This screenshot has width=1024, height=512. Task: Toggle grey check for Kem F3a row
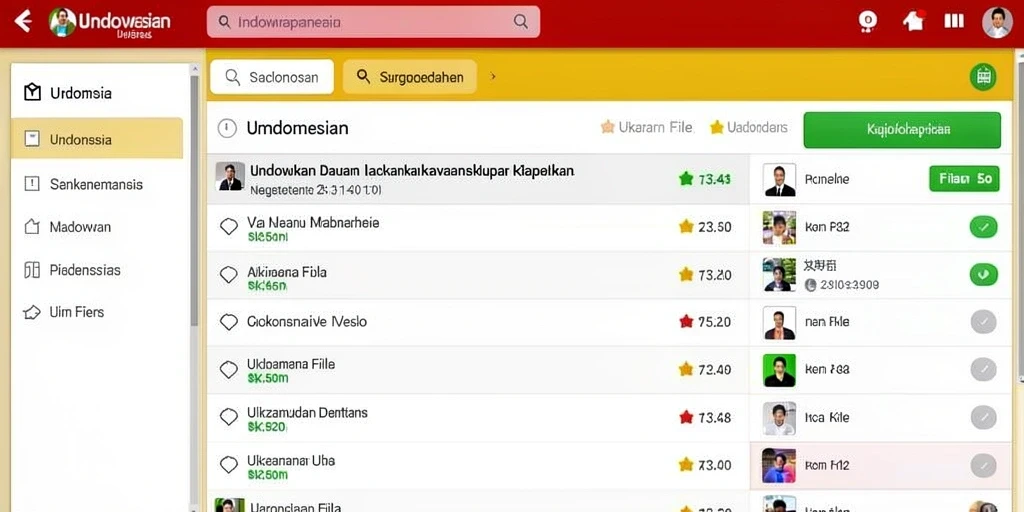pyautogui.click(x=984, y=369)
